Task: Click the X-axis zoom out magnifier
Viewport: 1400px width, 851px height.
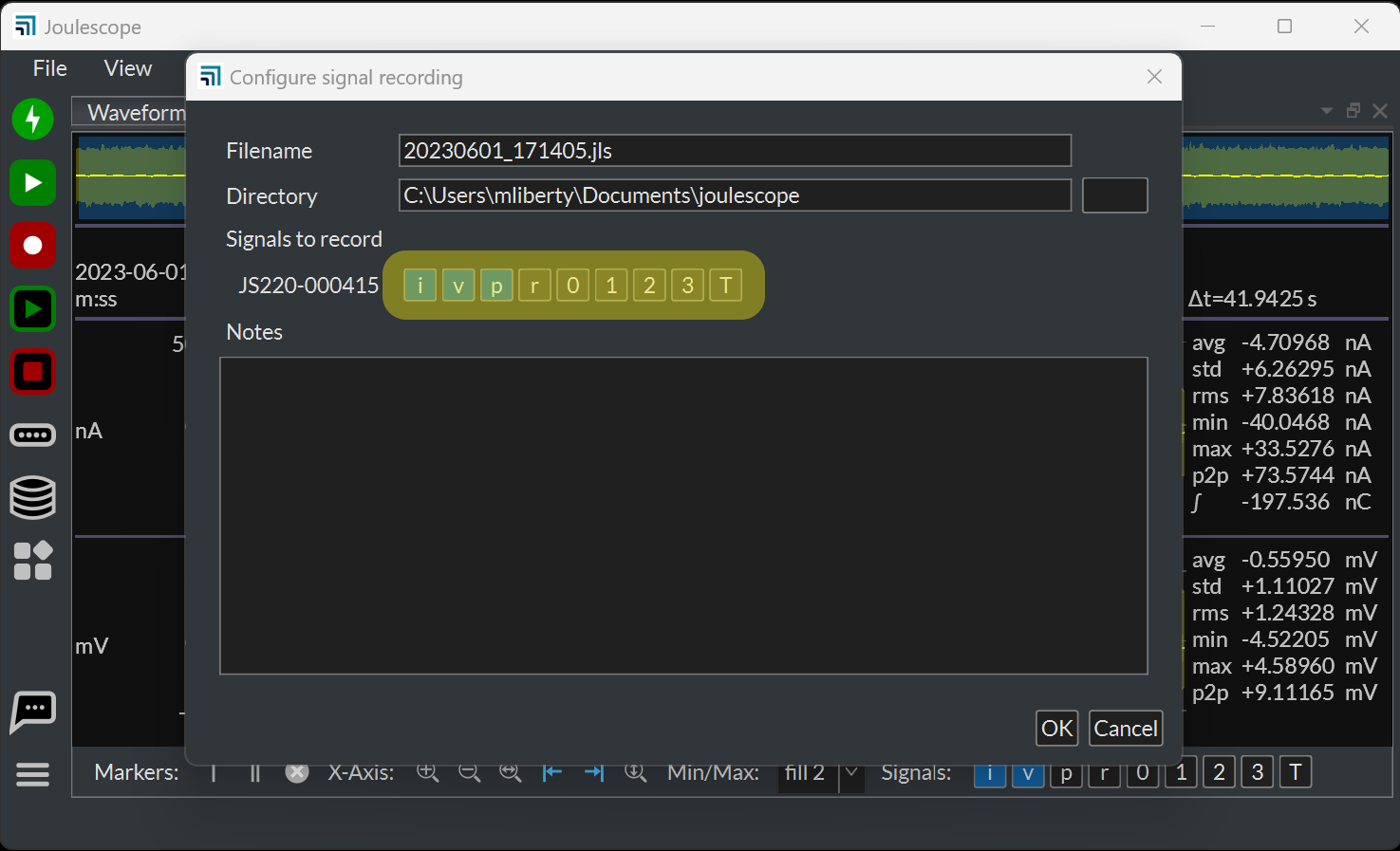Action: tap(470, 773)
